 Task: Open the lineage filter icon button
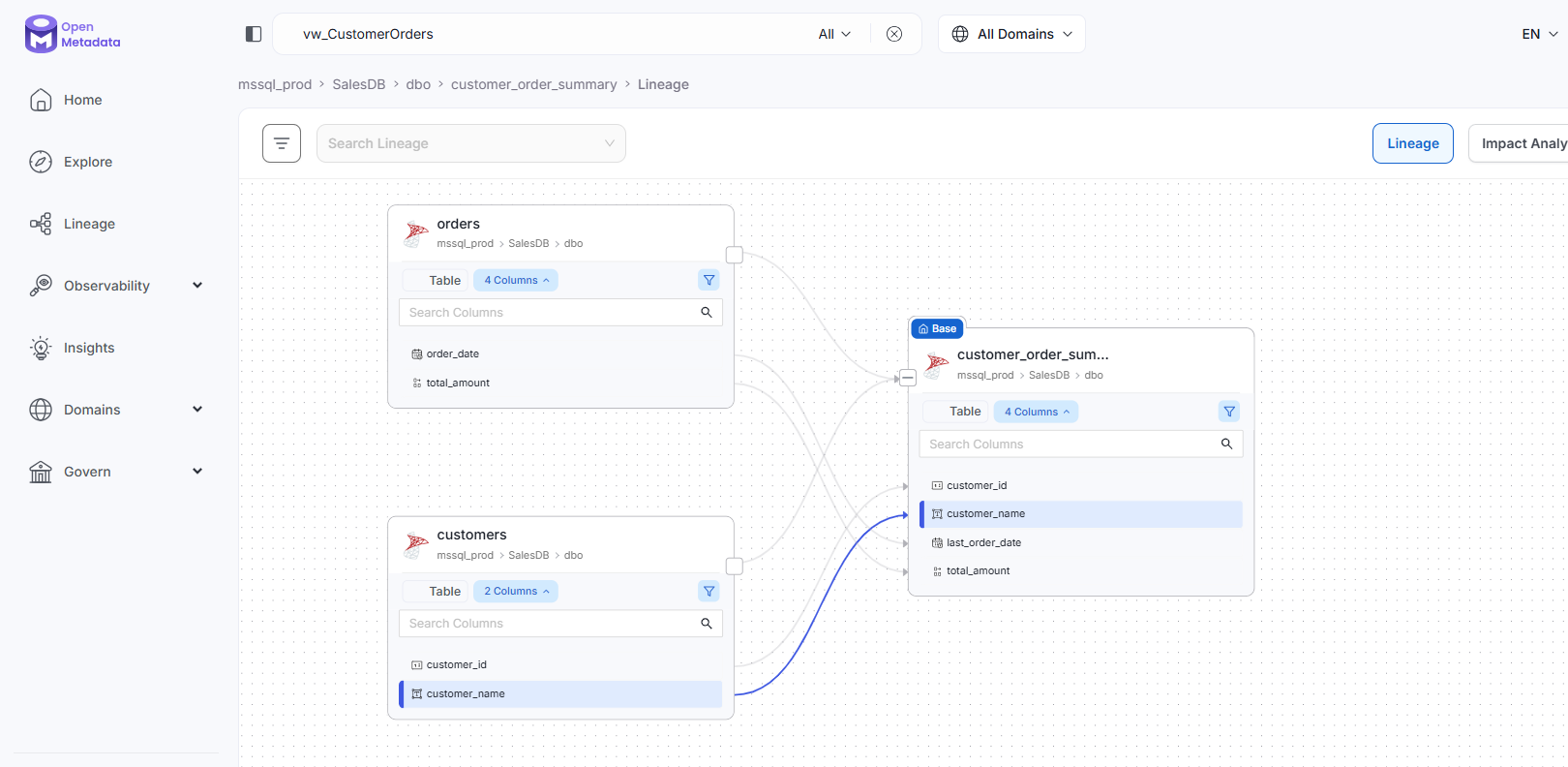click(x=282, y=143)
